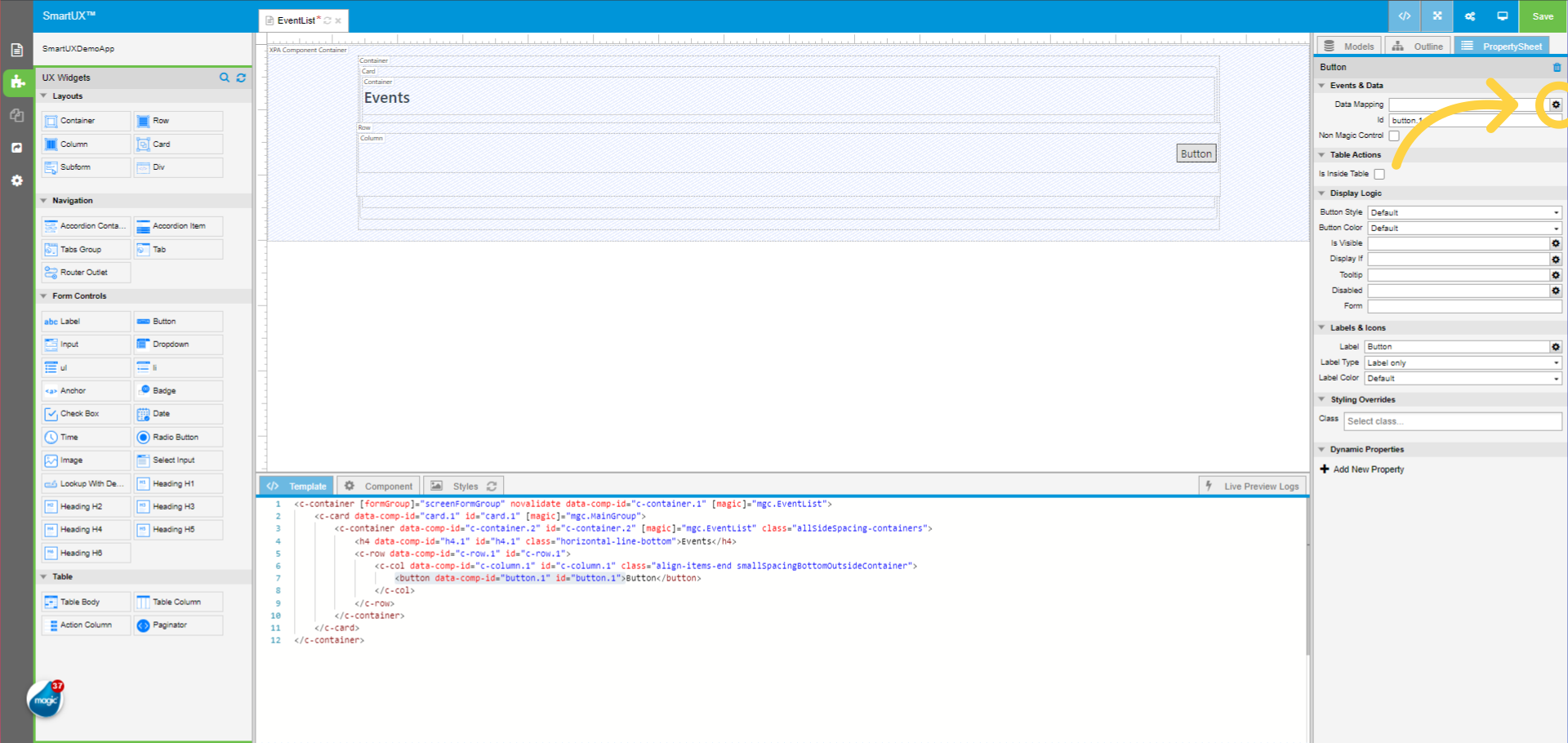Check the Is Inside Table option
Screen dimensions: 1568x743
pos(1379,173)
